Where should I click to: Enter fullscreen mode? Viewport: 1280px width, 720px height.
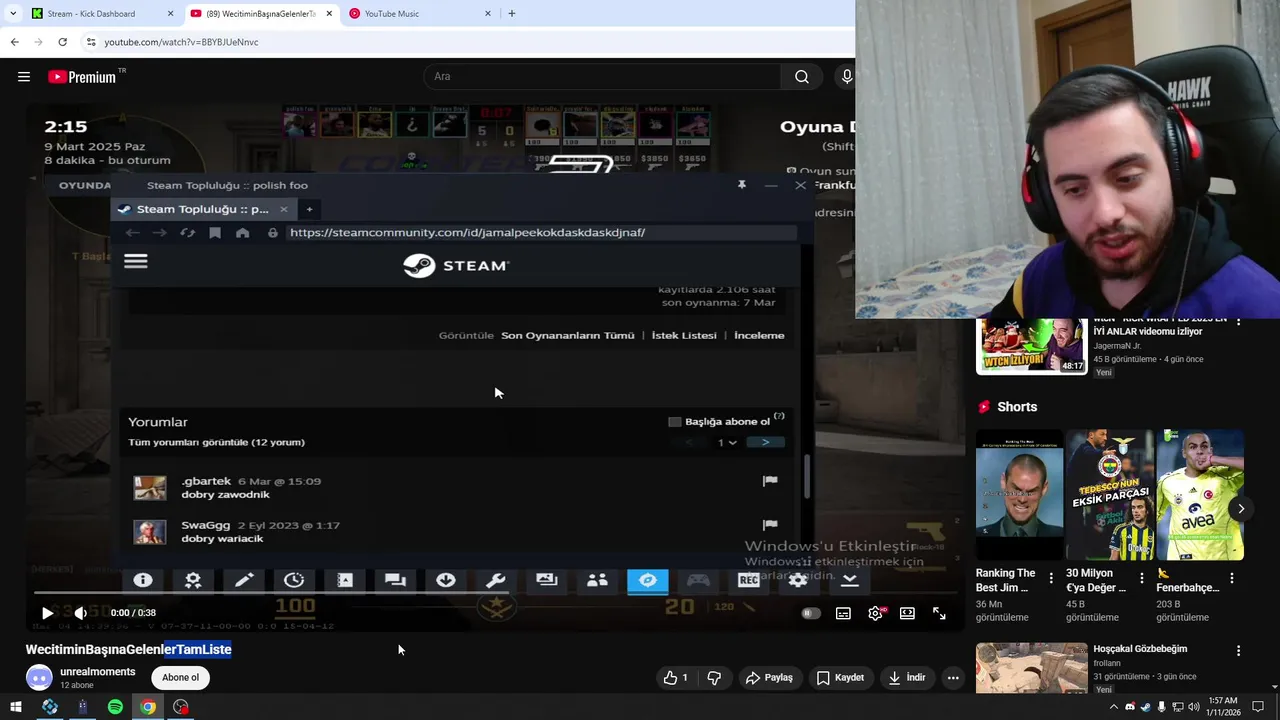(x=939, y=613)
